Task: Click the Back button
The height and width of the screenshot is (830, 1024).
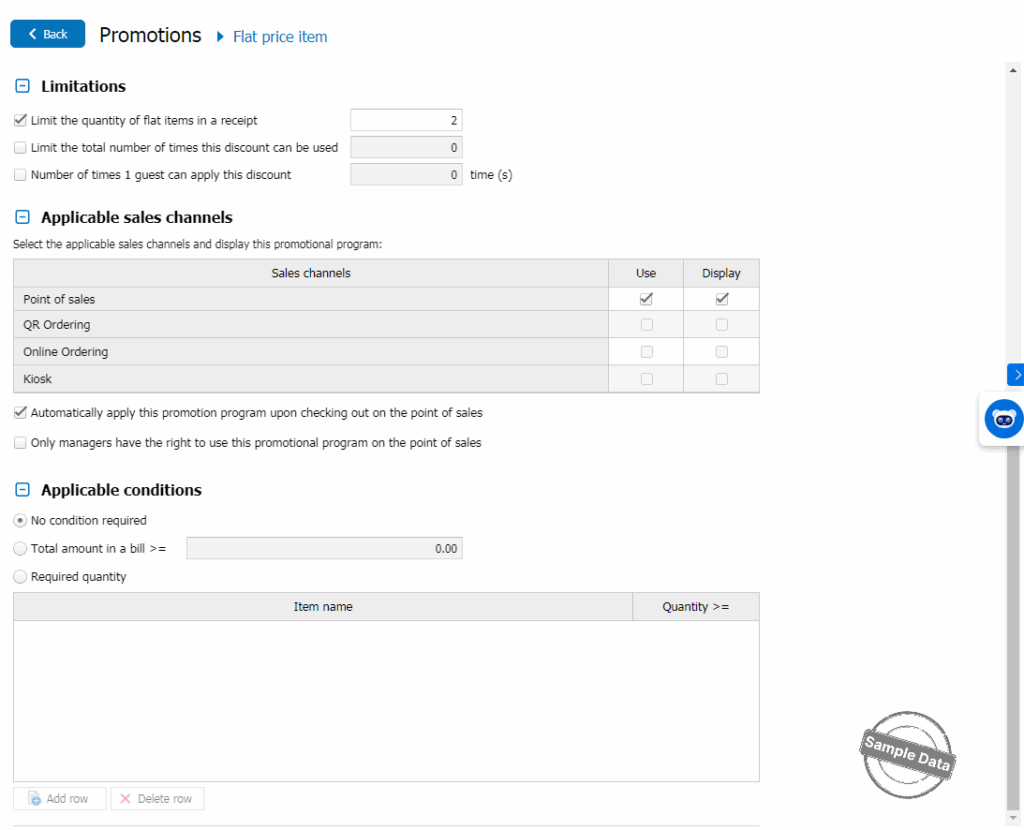Action: (x=47, y=34)
